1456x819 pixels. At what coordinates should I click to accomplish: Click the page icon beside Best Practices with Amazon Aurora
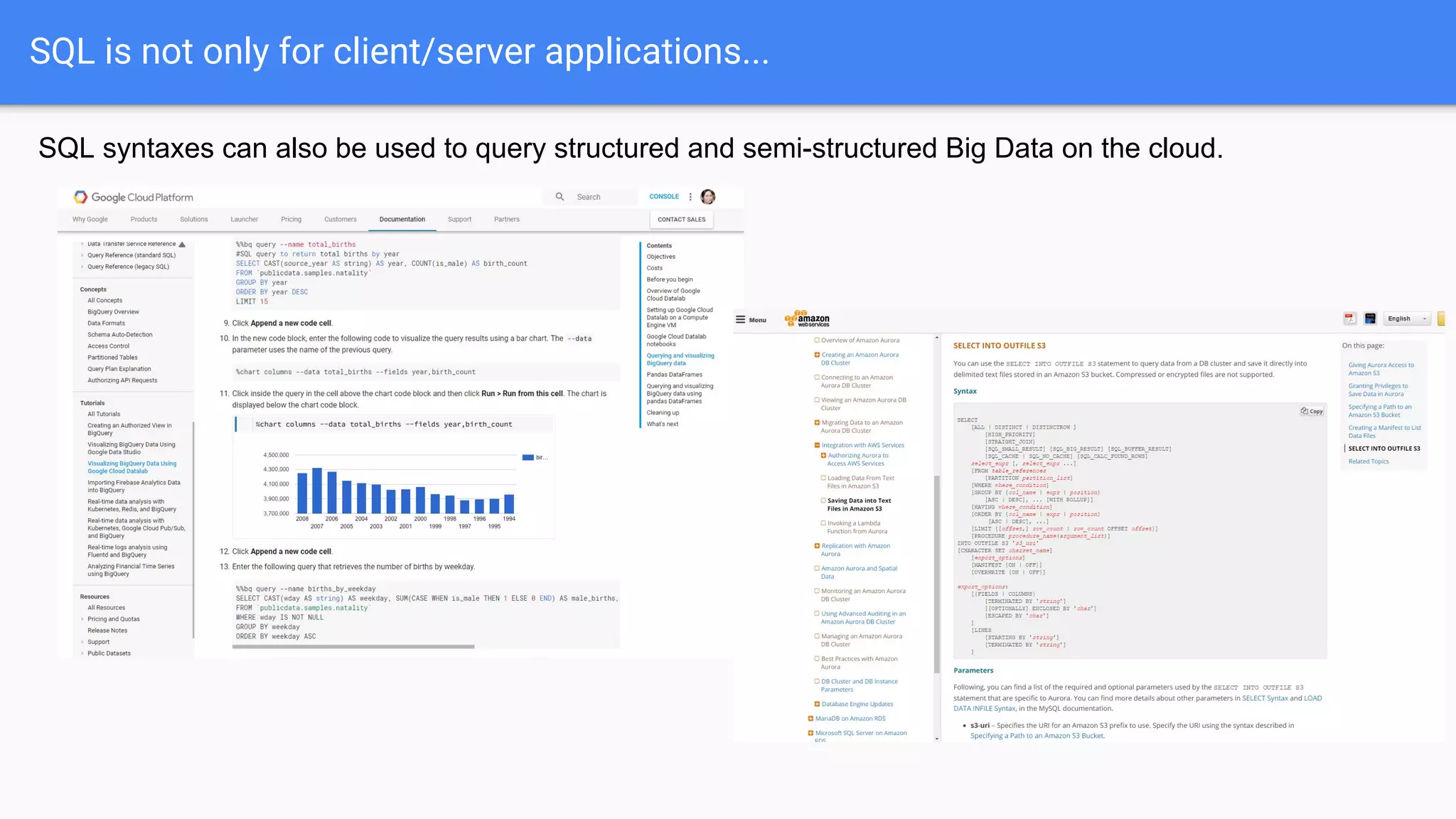[817, 659]
